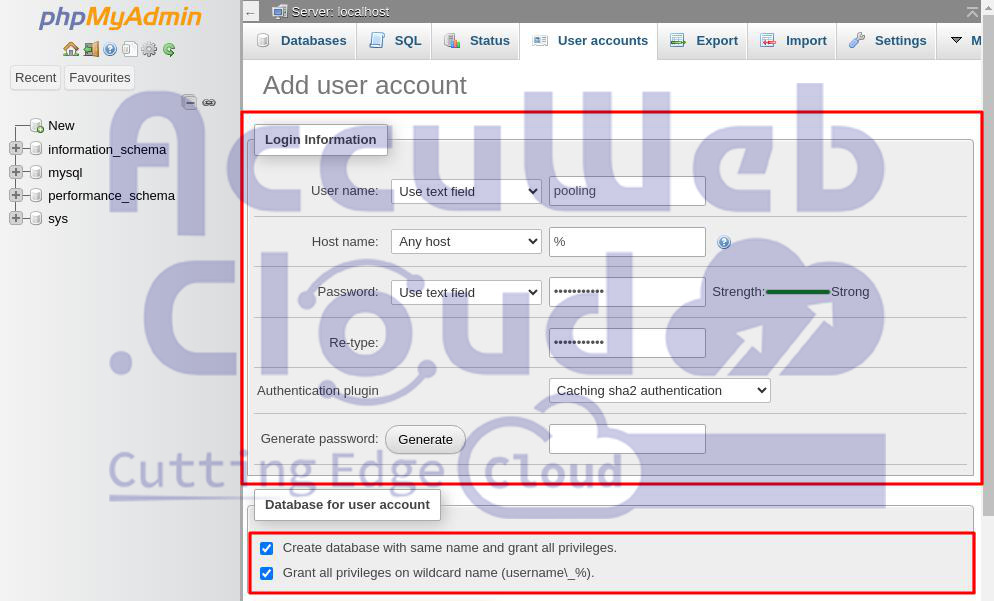
Task: Click the sys database cylinder icon
Action: (x=36, y=219)
